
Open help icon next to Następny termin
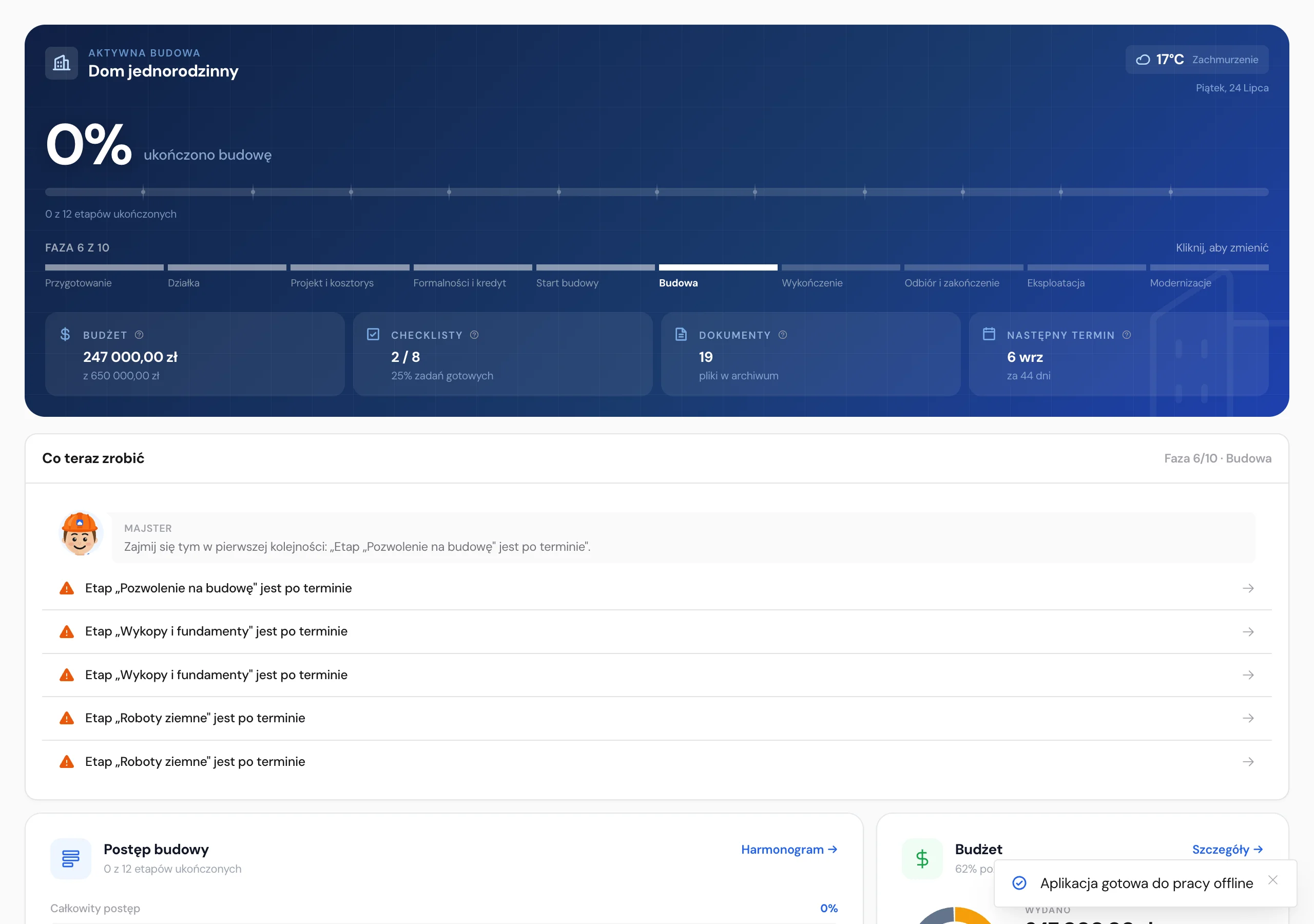(x=1127, y=335)
